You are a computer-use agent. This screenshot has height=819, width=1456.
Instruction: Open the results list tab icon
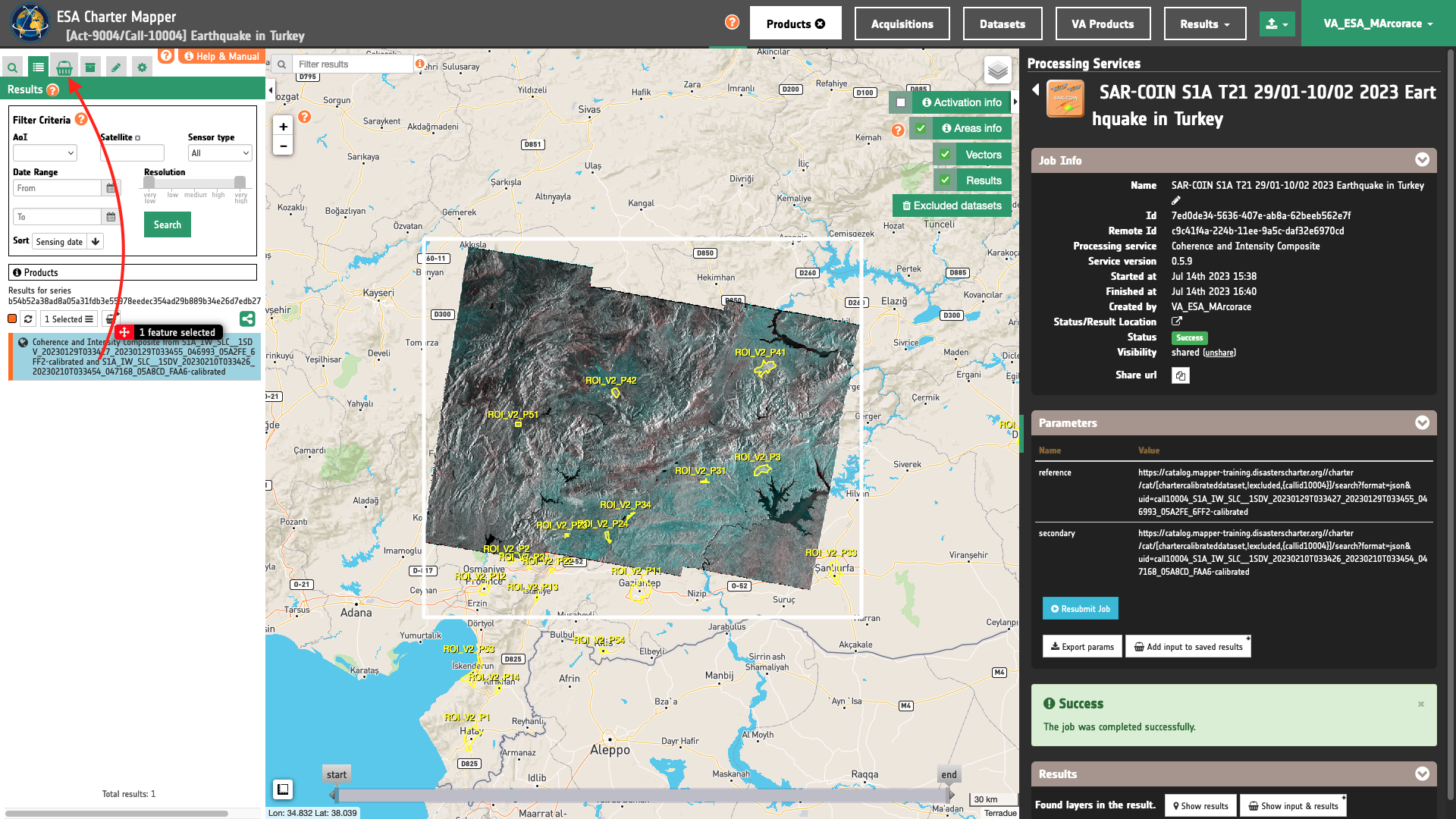click(x=38, y=67)
